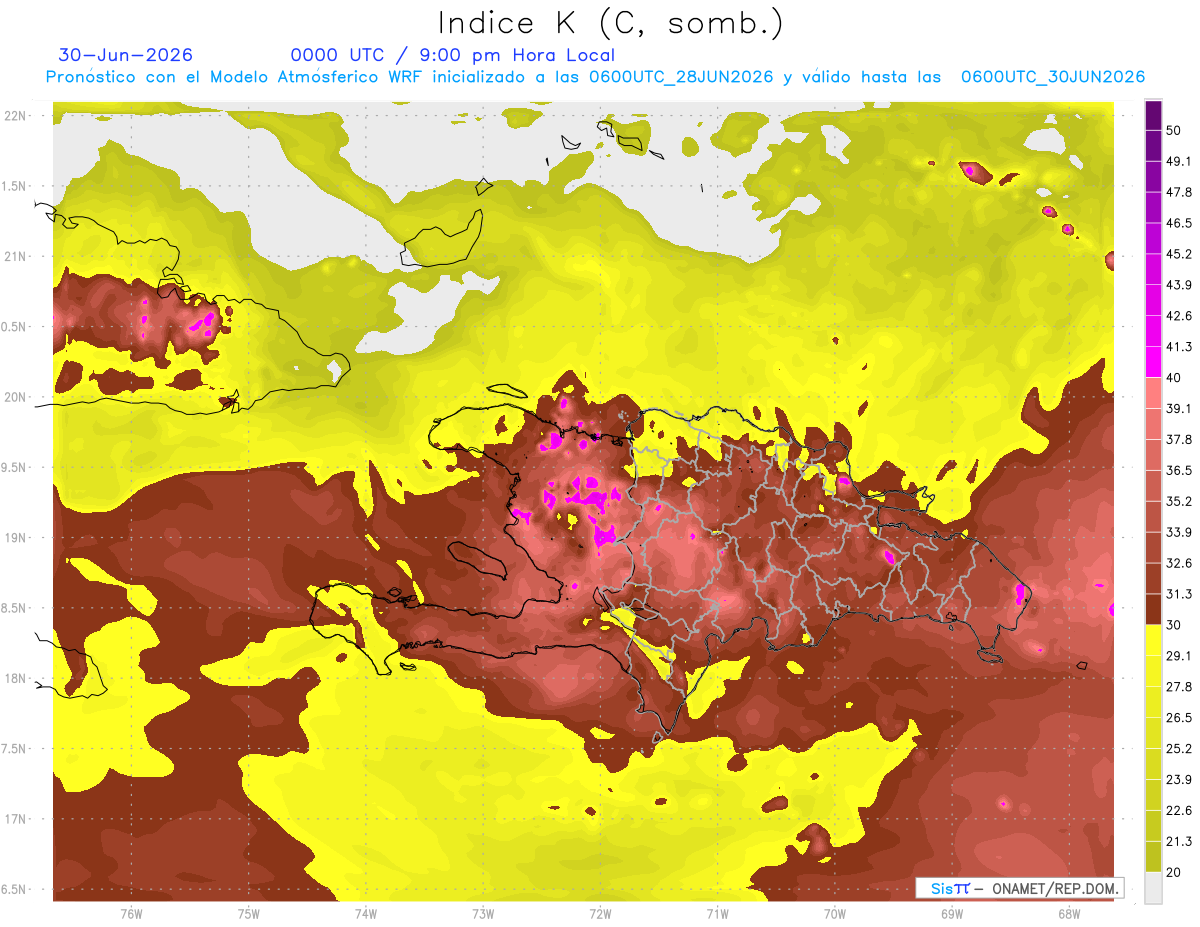Viewport: 1200px width, 927px height.
Task: Click the color scale value '41.3'
Action: coord(1179,347)
